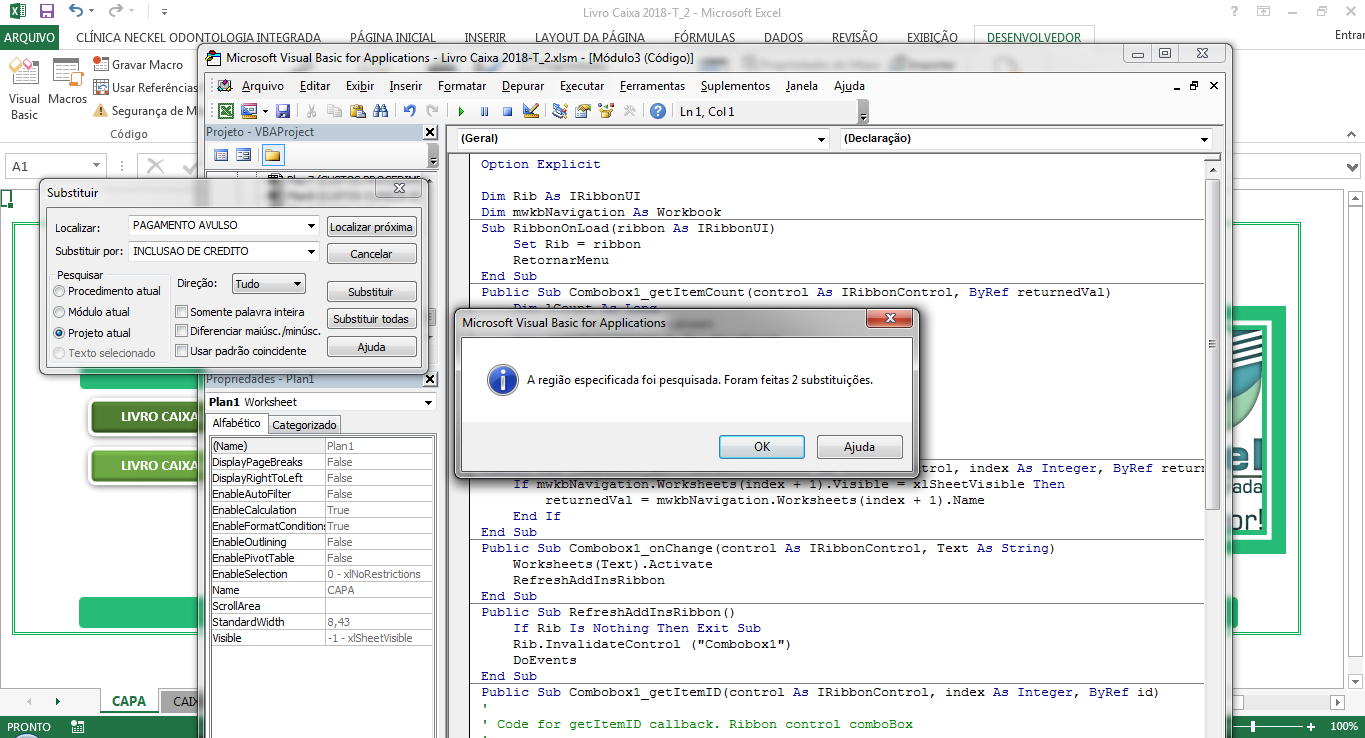The width and height of the screenshot is (1365, 738).
Task: Click the Undo arrow in VBA toolbar
Action: pyautogui.click(x=410, y=111)
